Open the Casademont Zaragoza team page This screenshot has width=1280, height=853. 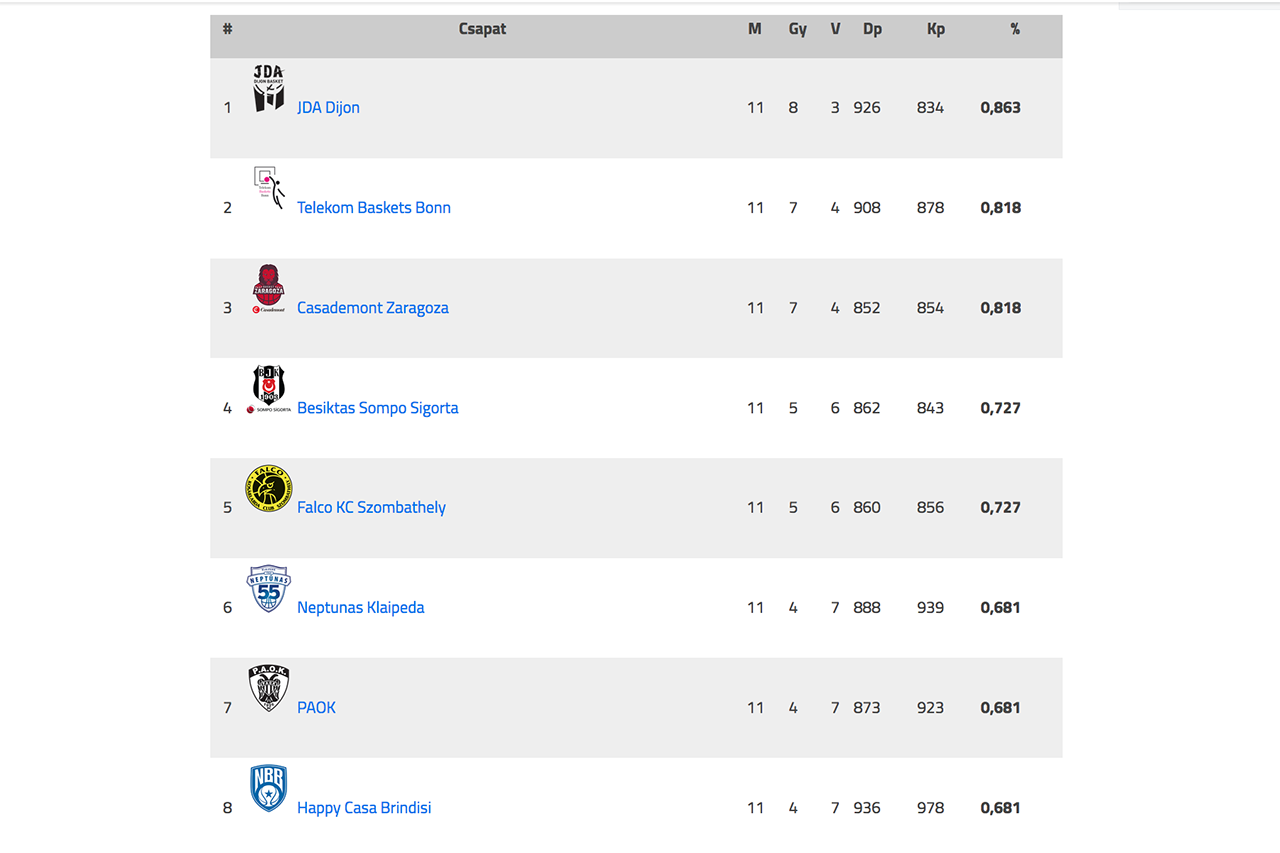373,308
